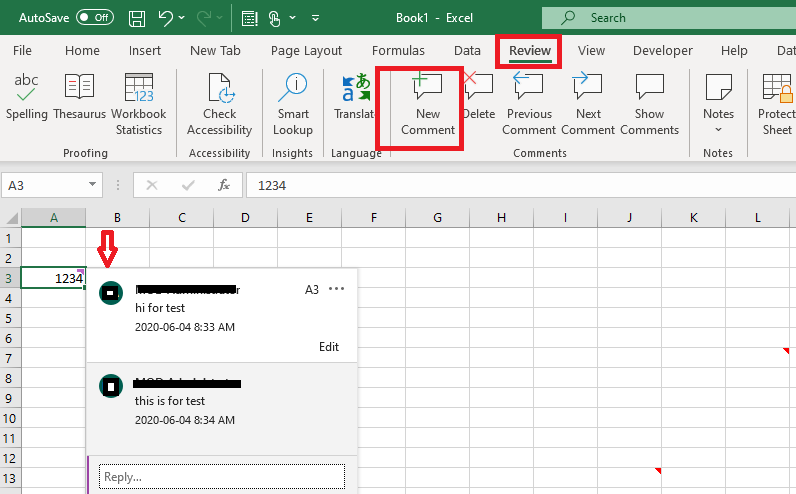Screen dimensions: 796x494
Task: Click the Translate button
Action: [x=355, y=96]
